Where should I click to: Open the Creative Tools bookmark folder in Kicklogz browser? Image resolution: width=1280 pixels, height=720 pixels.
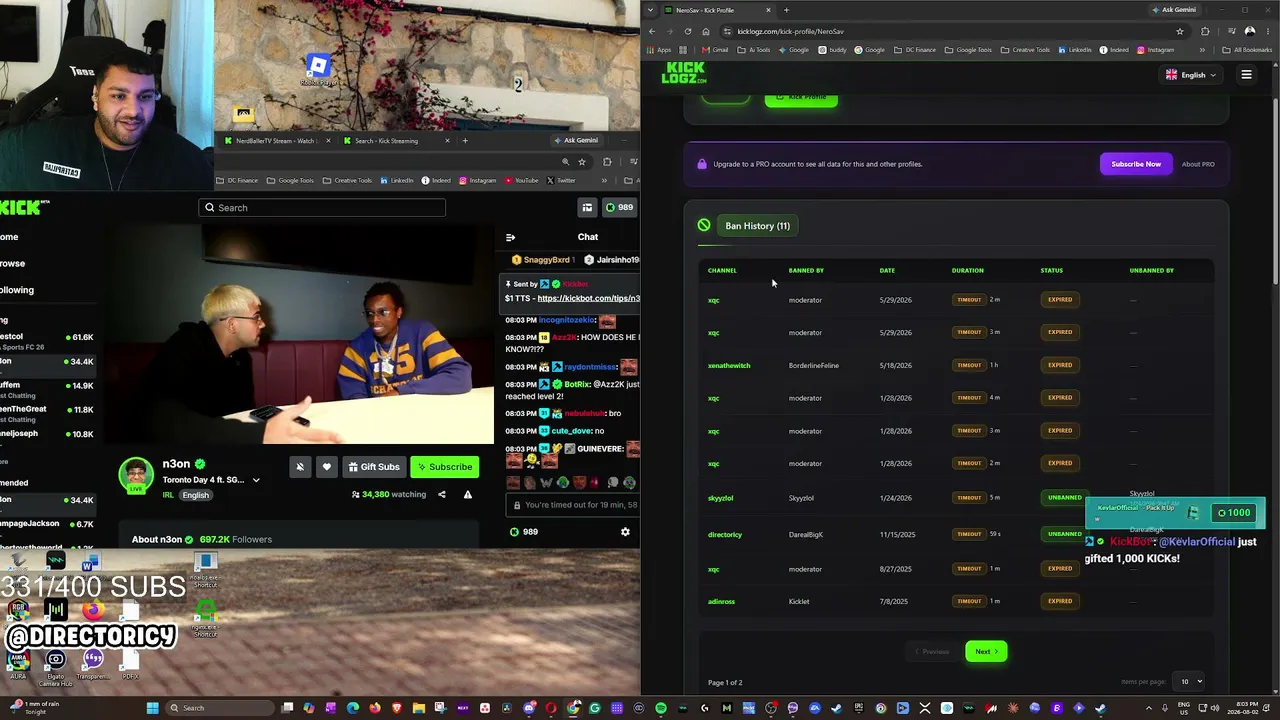(1025, 50)
